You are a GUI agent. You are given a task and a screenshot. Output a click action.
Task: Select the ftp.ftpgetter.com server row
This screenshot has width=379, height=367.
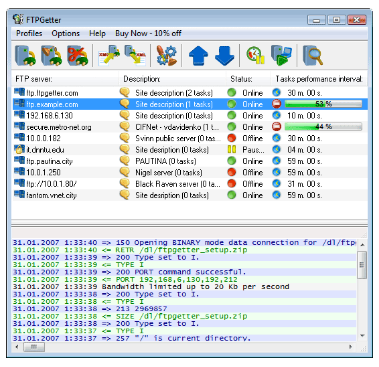pyautogui.click(x=190, y=93)
